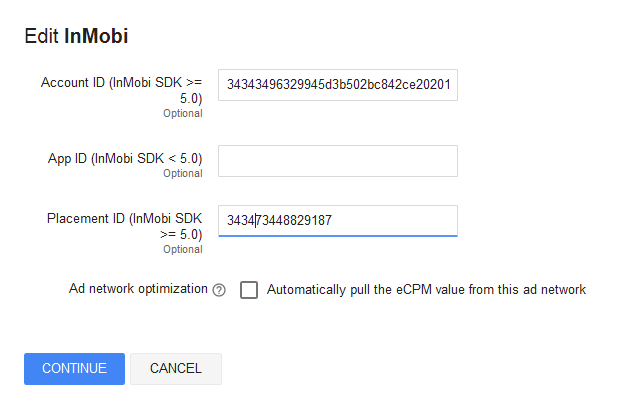Click the 'Placement ID (InMobi SDK >= 5.0)' label
This screenshot has height=409, width=620.
point(124,227)
